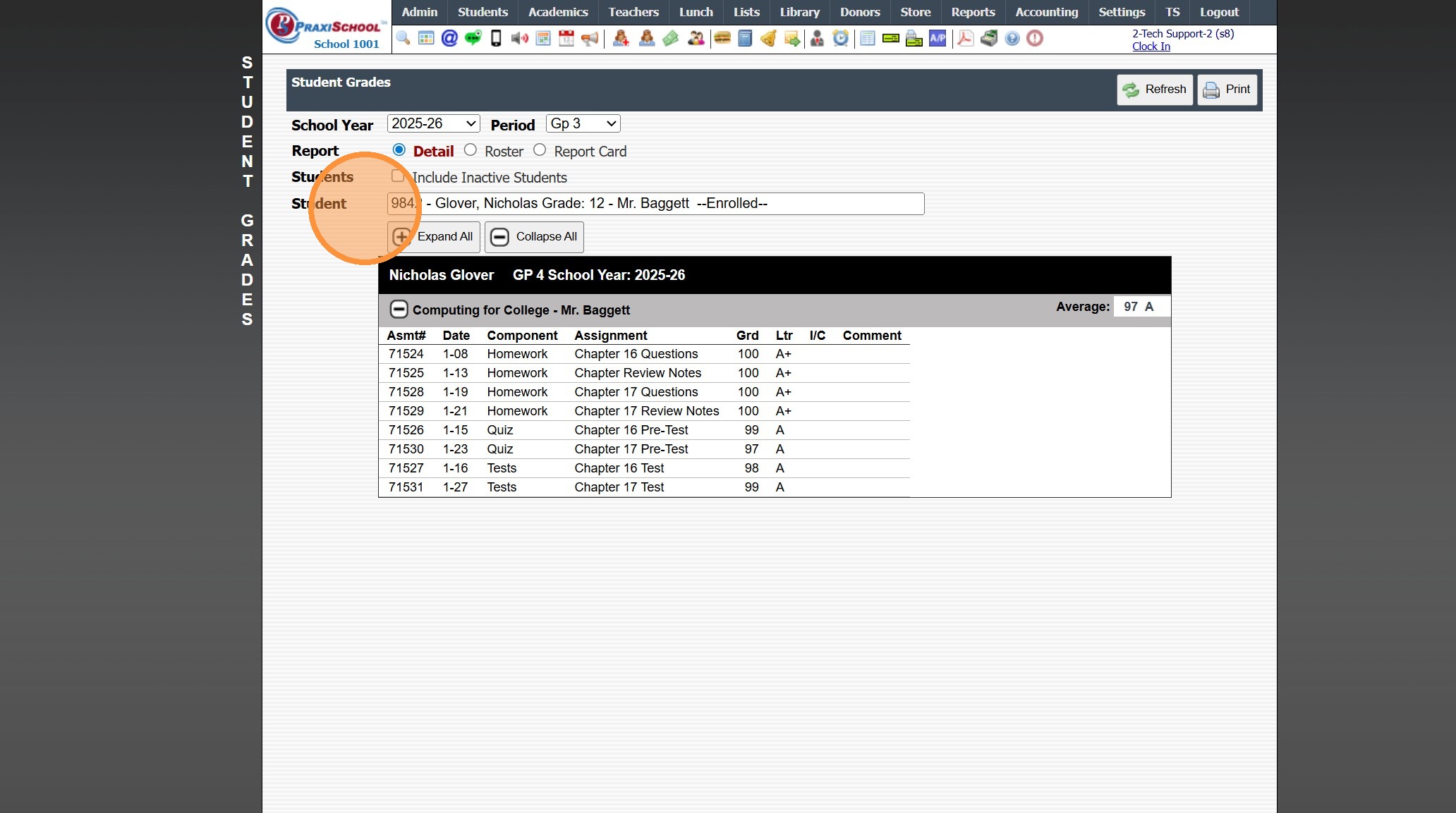1456x813 pixels.
Task: Click the green chat bubble icon
Action: point(473,38)
